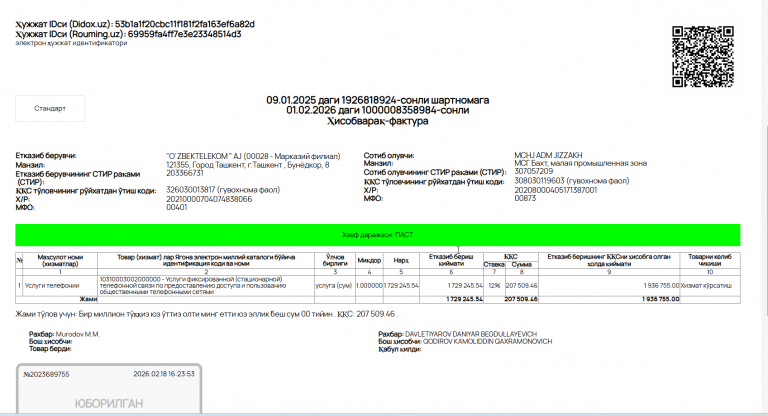Click the 'Етказиб берувчи:' label

tap(46, 156)
